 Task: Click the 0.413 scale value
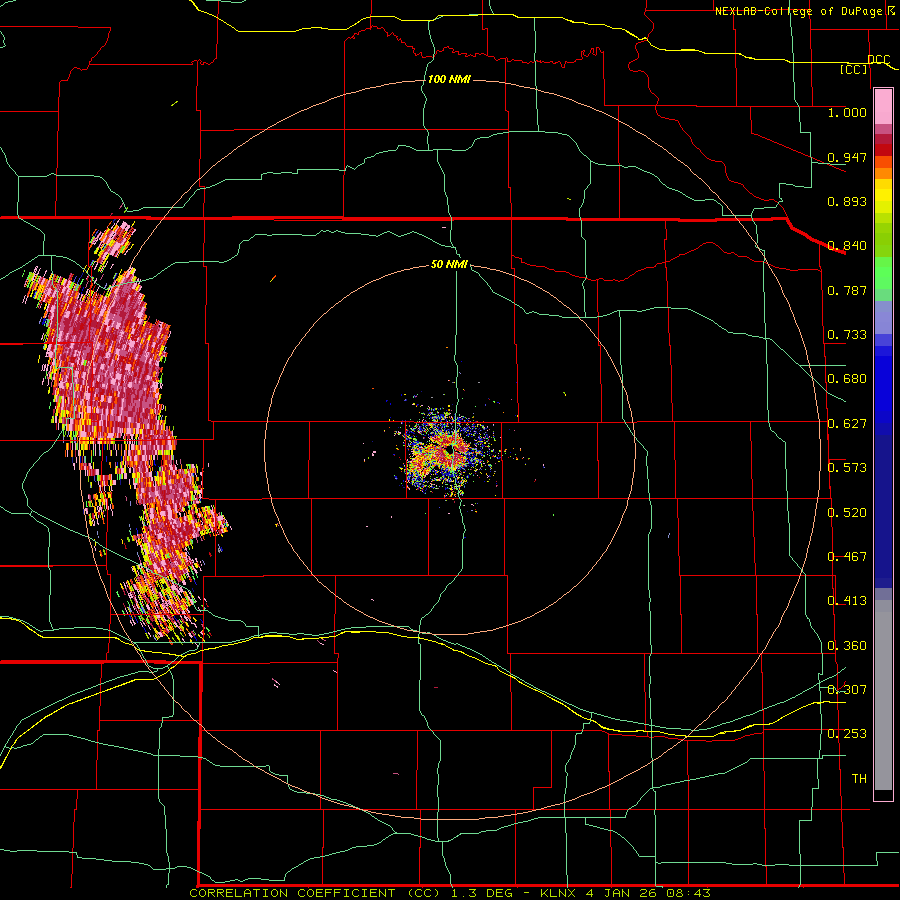847,601
